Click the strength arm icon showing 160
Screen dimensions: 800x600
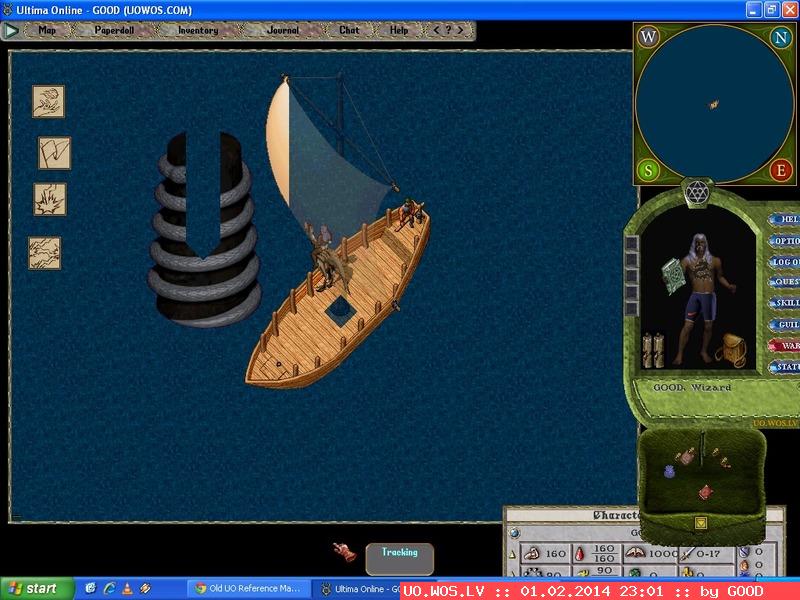click(532, 553)
